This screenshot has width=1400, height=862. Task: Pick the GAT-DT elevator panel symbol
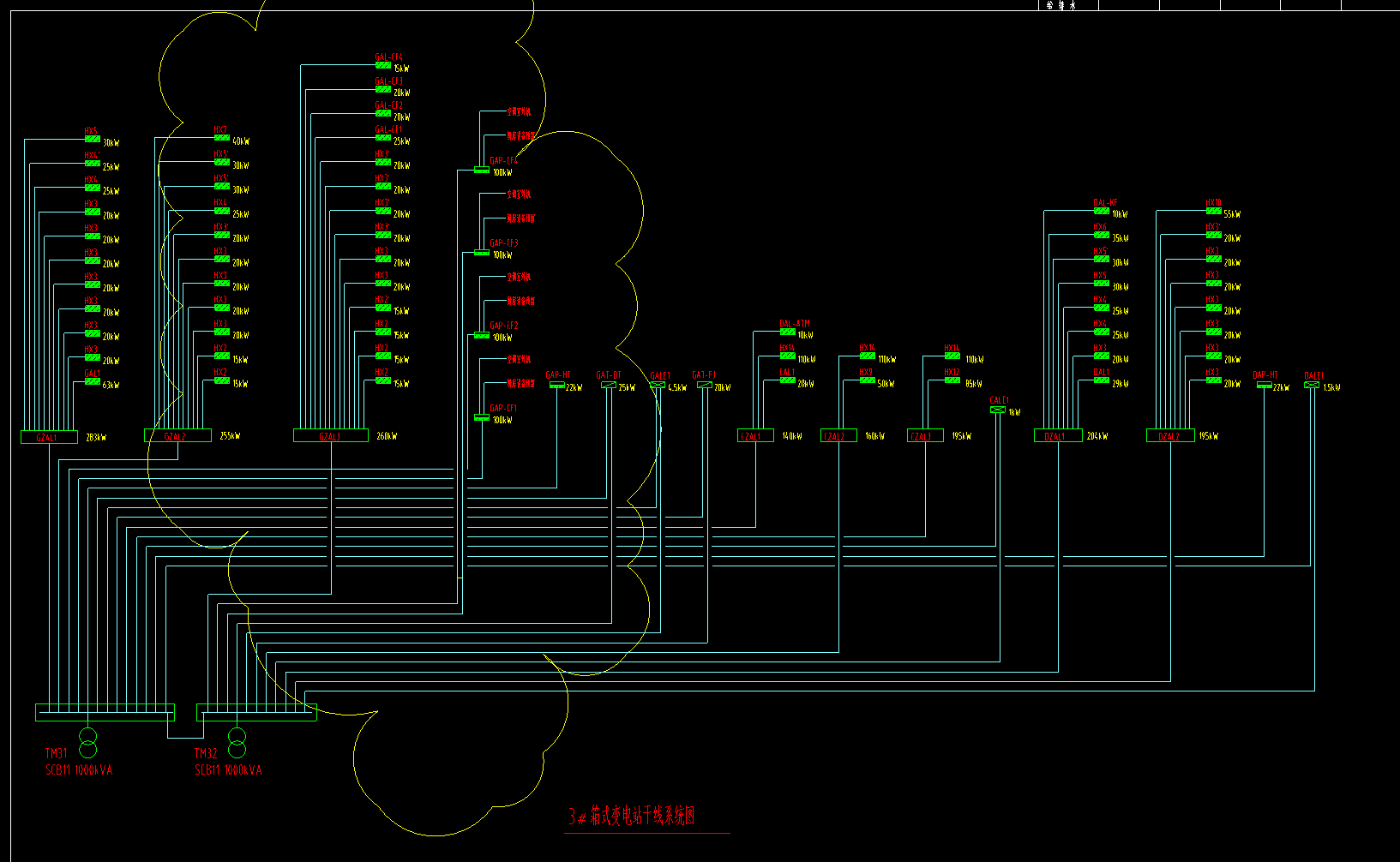(609, 386)
